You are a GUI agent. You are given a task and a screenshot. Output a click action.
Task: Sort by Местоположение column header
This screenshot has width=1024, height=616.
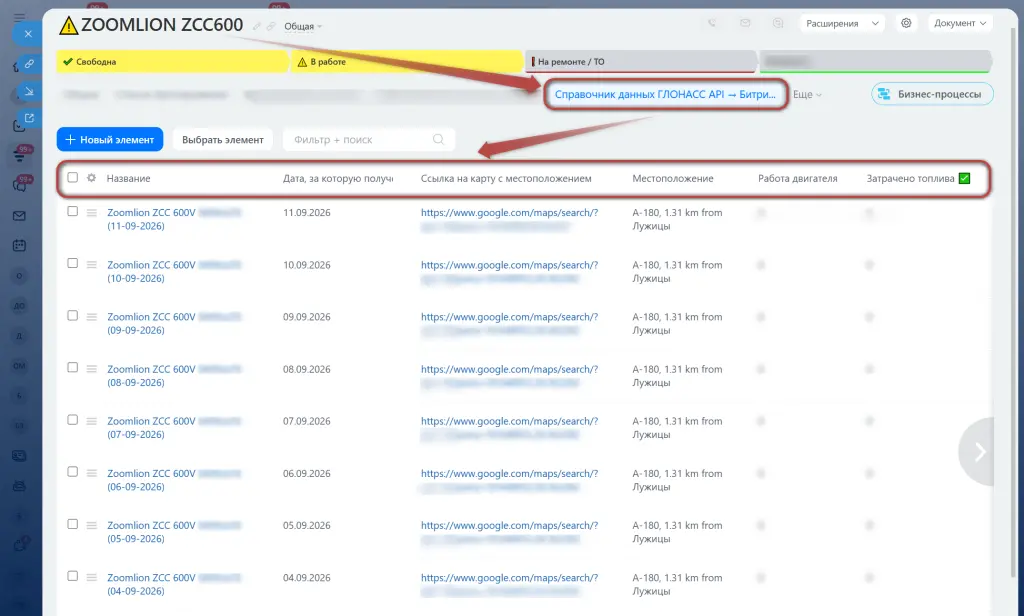click(673, 178)
